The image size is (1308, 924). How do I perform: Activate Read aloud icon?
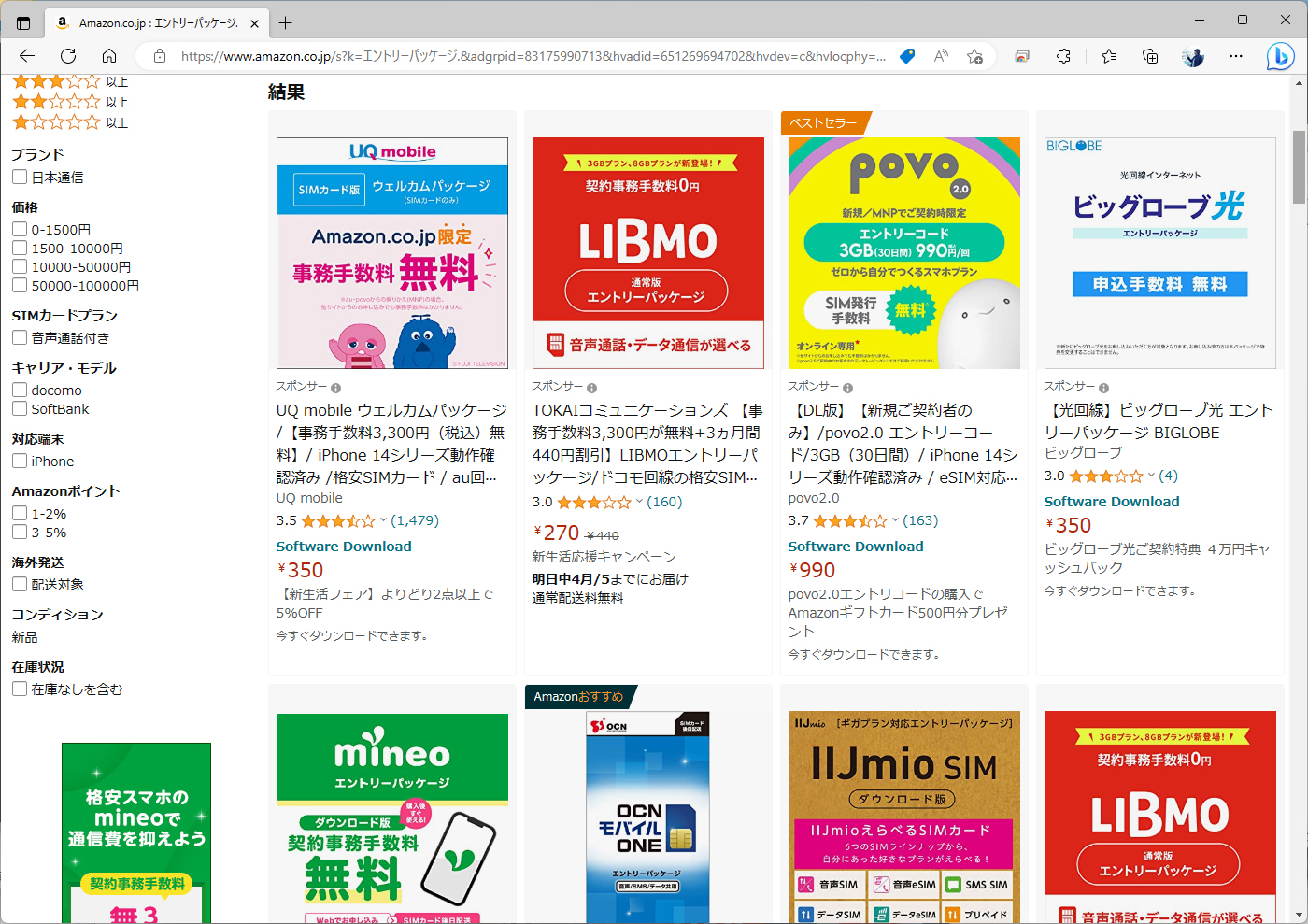pyautogui.click(x=941, y=56)
